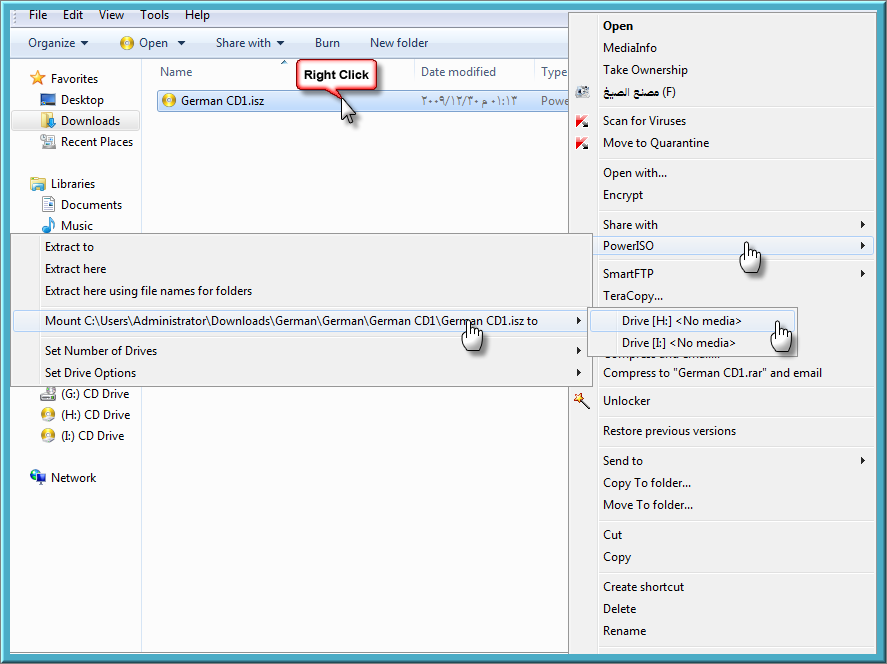Open the (H:) CD Drive icon
The image size is (887, 664).
(x=48, y=415)
